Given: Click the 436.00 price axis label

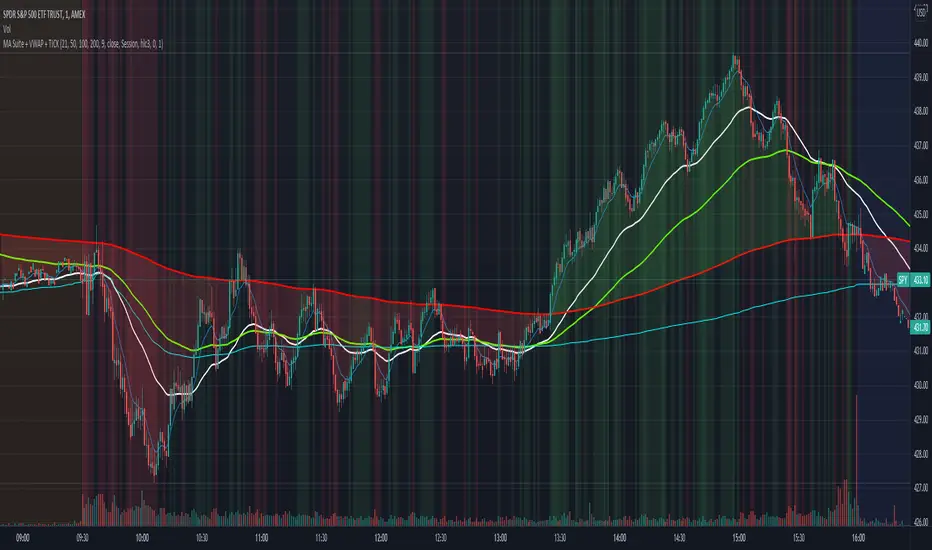Looking at the screenshot, I should 921,180.
